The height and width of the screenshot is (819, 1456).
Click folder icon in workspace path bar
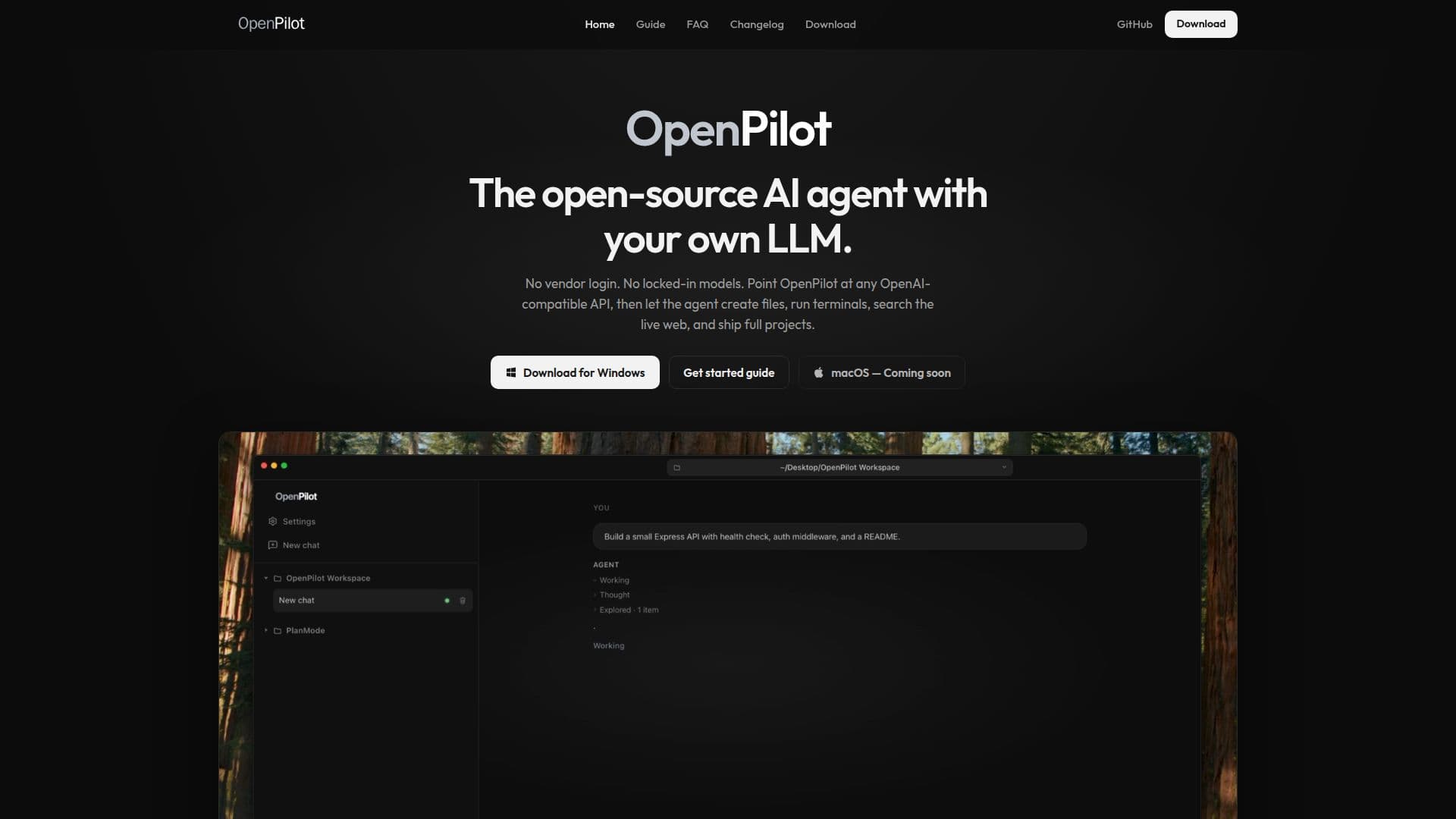tap(676, 468)
